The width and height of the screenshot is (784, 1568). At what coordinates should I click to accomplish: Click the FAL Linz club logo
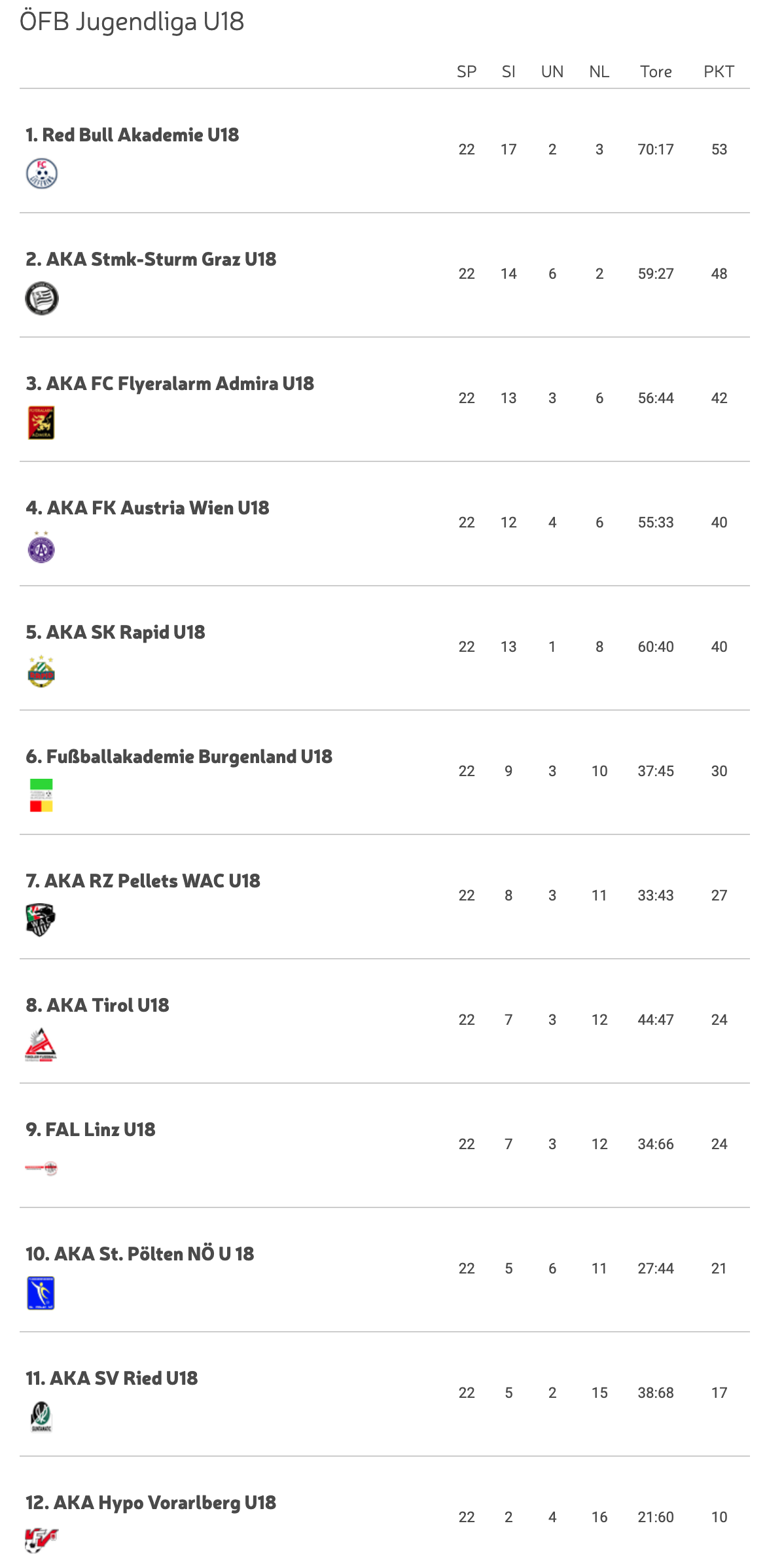pos(41,1168)
